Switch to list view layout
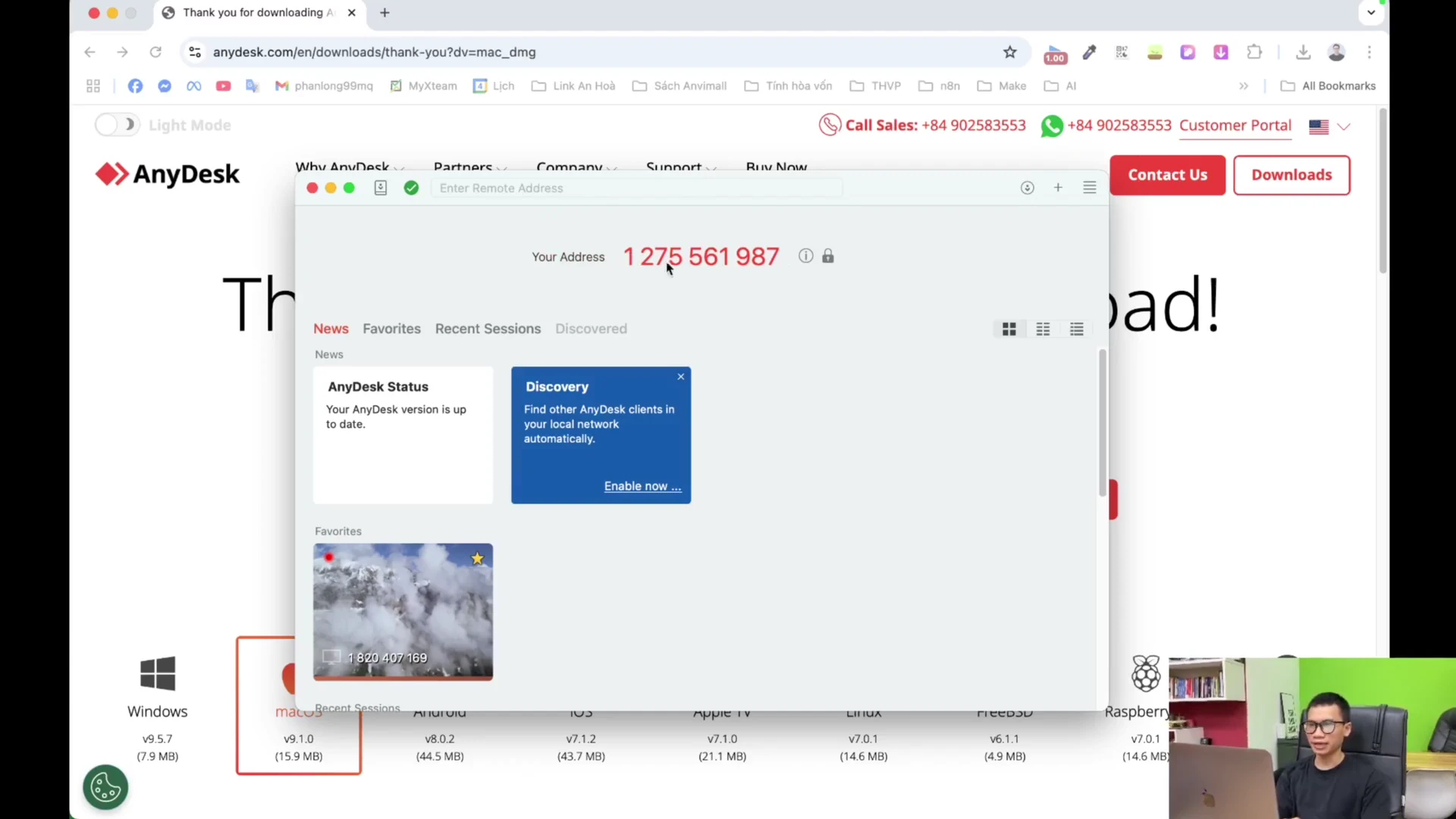Viewport: 1456px width, 819px height. tap(1077, 329)
